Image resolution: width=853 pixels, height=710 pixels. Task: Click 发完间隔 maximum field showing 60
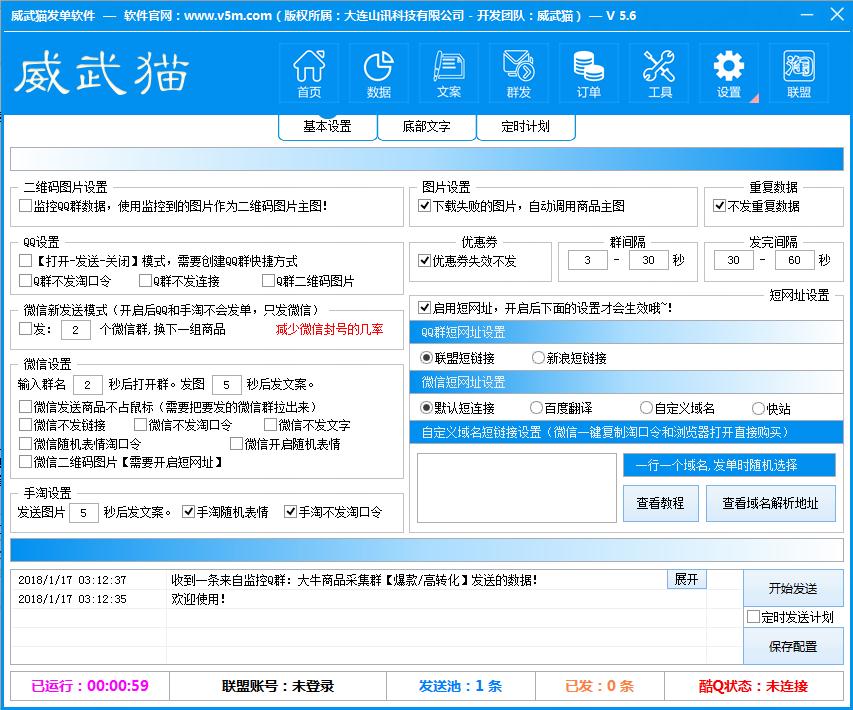coord(794,260)
